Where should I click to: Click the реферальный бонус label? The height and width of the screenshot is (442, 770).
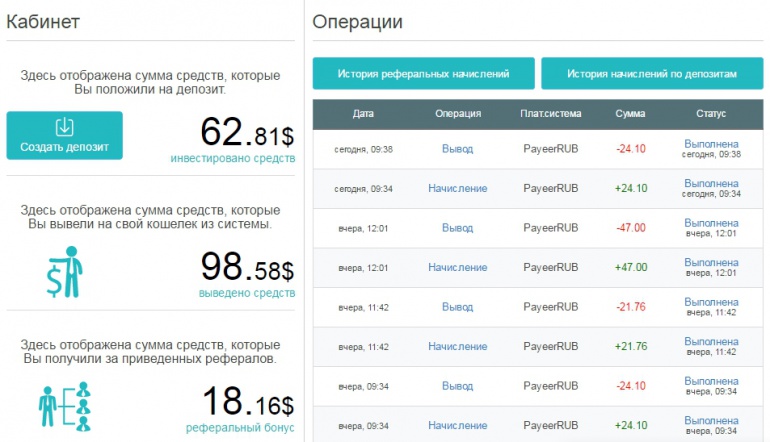click(x=240, y=428)
